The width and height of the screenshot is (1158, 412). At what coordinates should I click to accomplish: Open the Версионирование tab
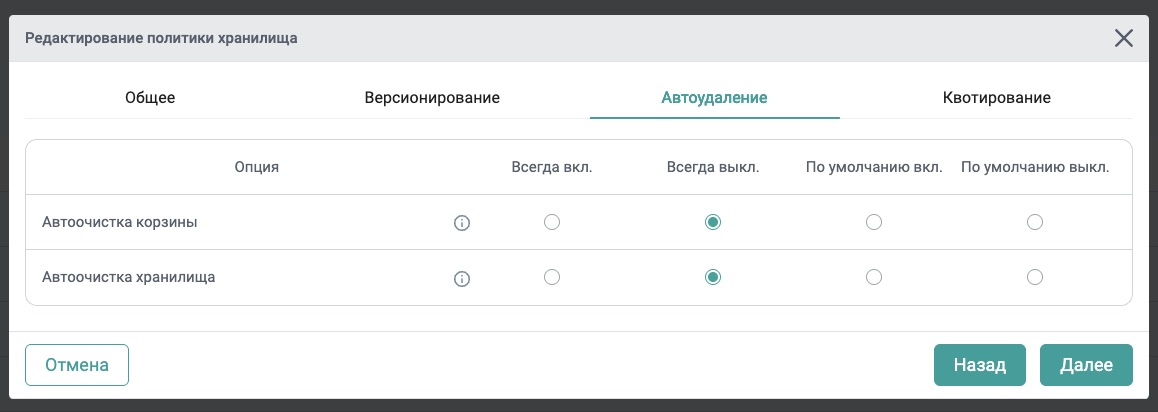click(432, 98)
